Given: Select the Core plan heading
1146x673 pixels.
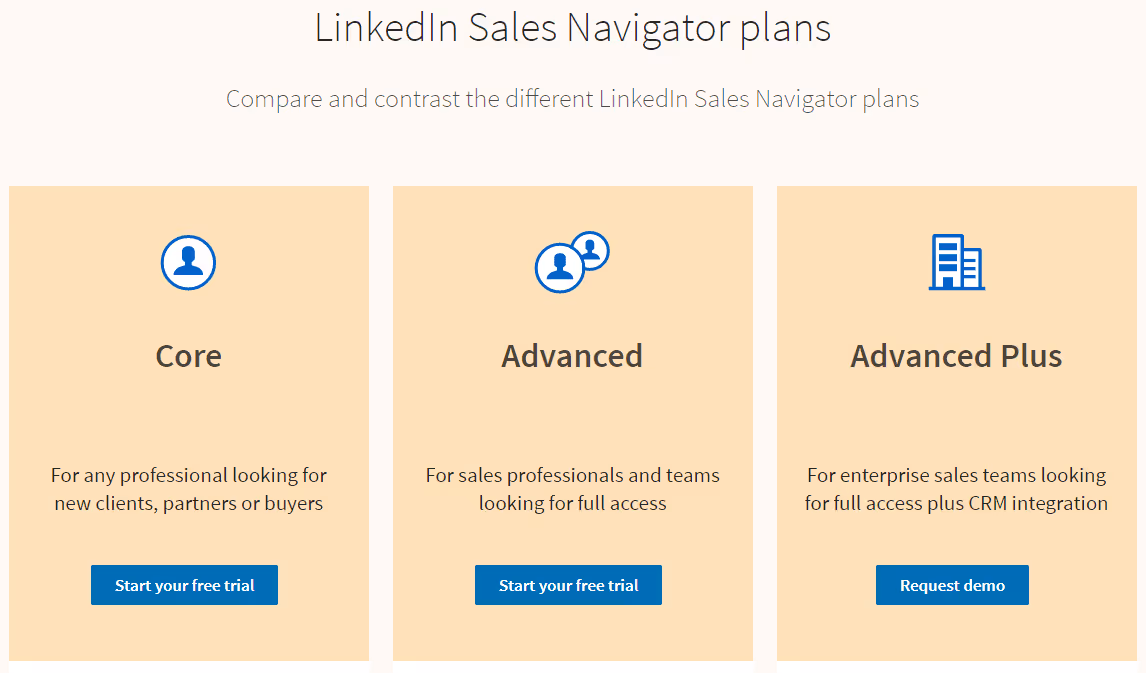Looking at the screenshot, I should [188, 355].
